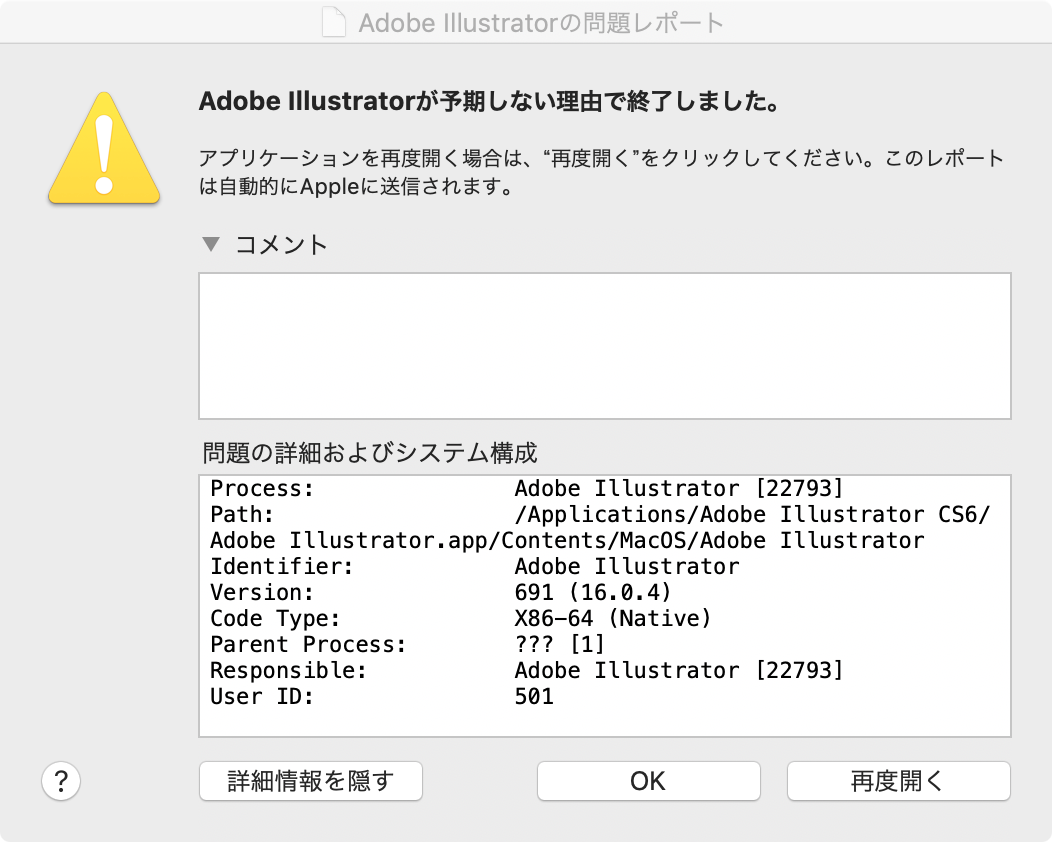Click the Code Type: X86-64 (Native) line

click(461, 619)
